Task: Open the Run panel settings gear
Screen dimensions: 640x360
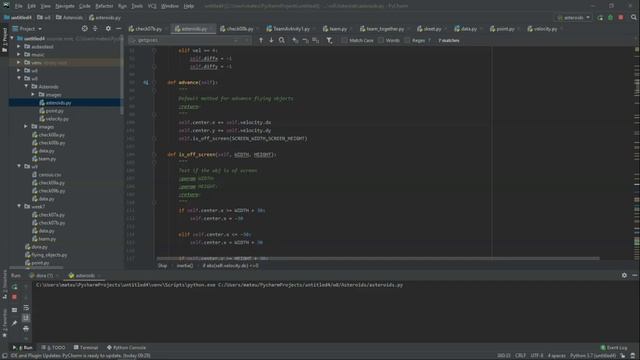Action: [x=624, y=276]
